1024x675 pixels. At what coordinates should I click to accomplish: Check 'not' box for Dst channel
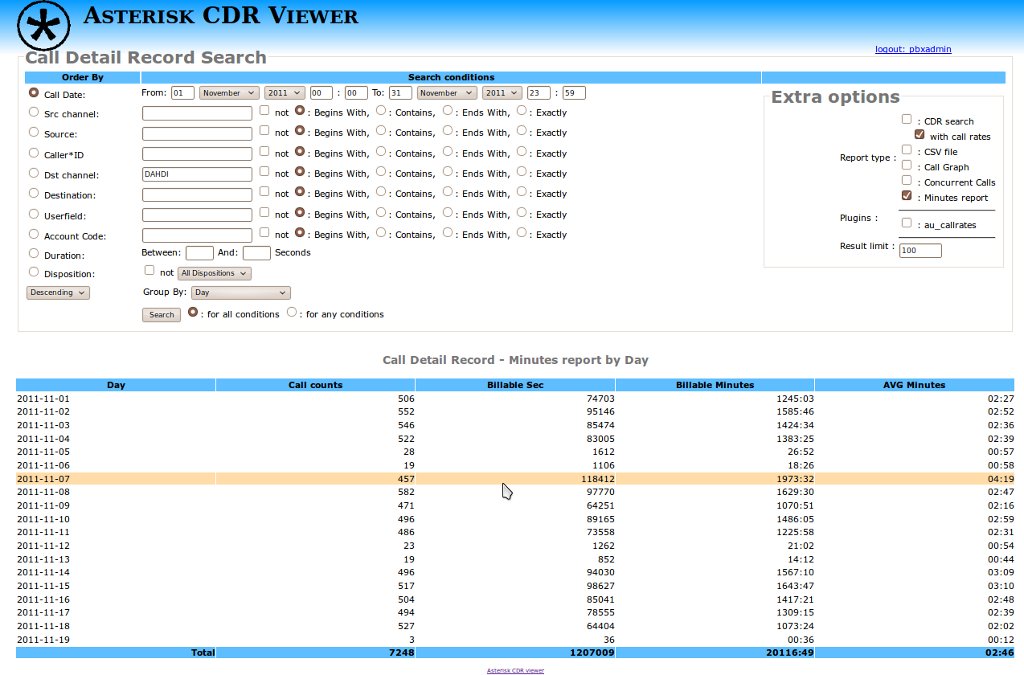[x=264, y=171]
